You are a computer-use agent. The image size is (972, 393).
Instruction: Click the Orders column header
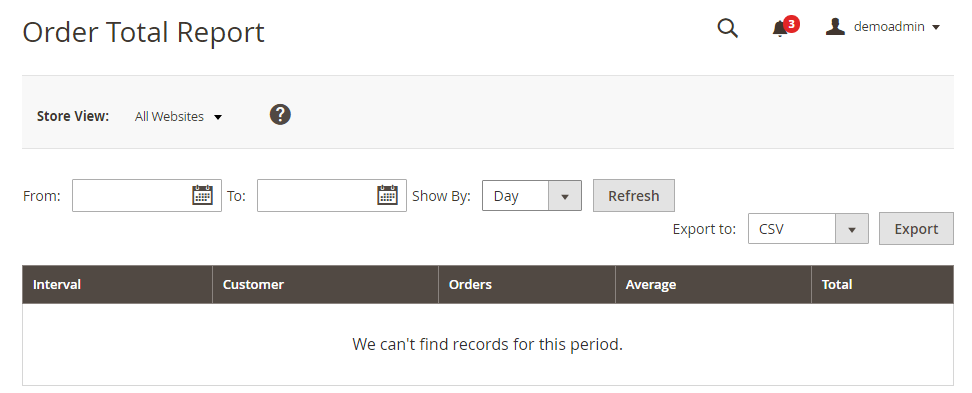527,285
